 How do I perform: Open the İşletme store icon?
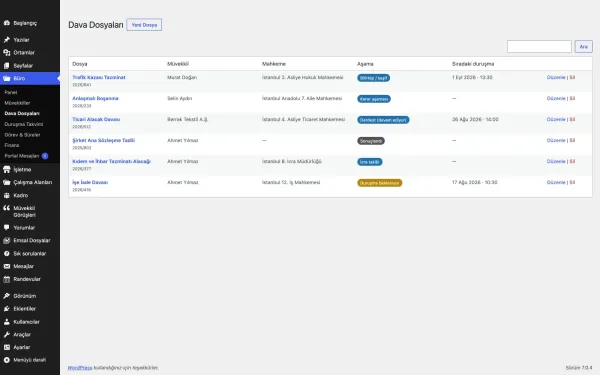[7, 170]
